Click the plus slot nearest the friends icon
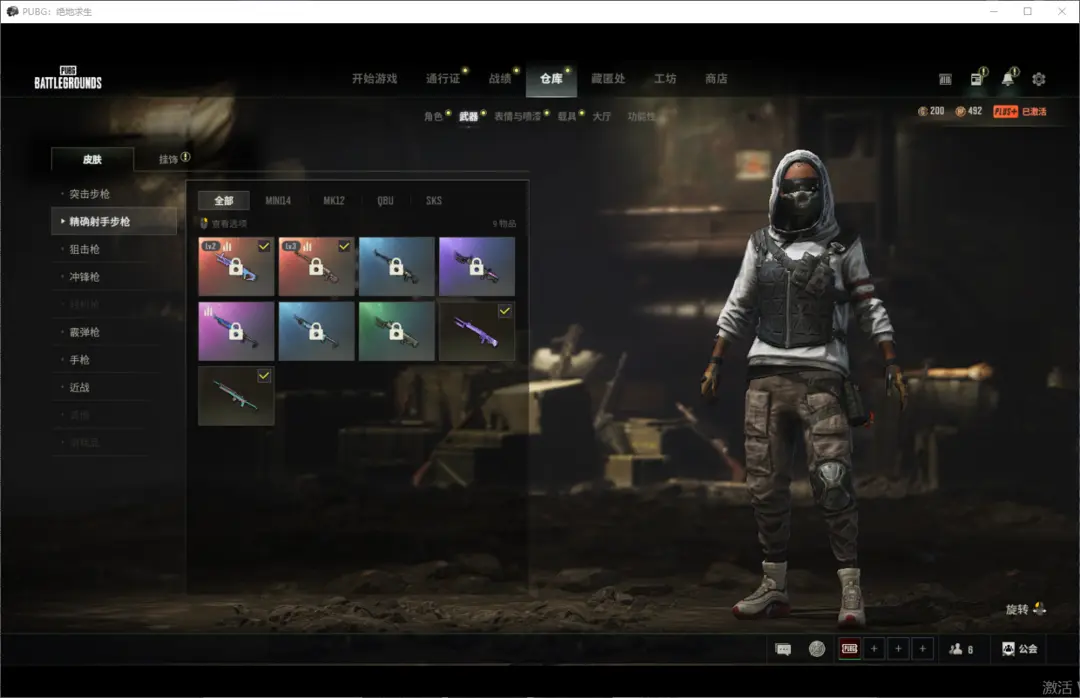 pos(922,648)
